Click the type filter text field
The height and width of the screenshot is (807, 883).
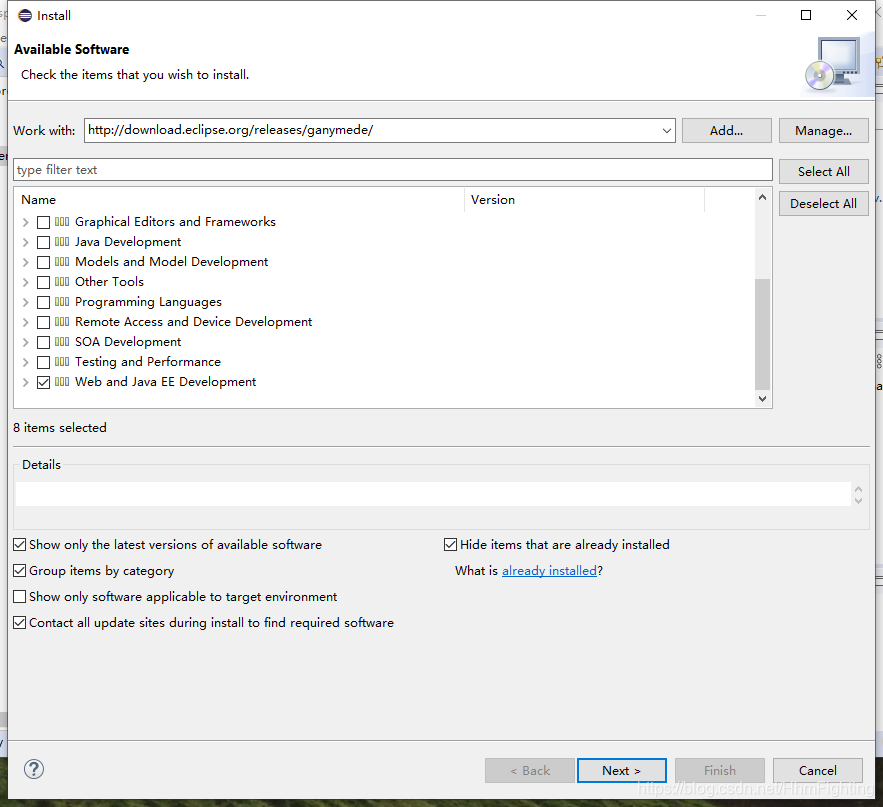coord(393,170)
